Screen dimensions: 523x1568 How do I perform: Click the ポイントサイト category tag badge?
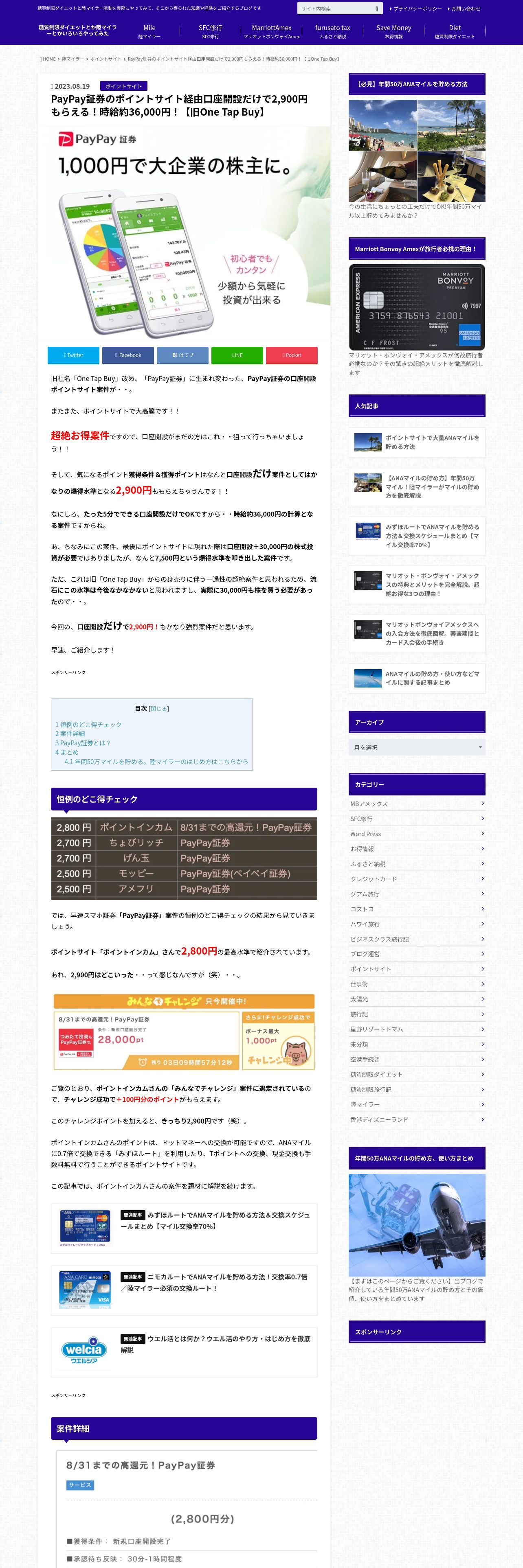[x=123, y=86]
